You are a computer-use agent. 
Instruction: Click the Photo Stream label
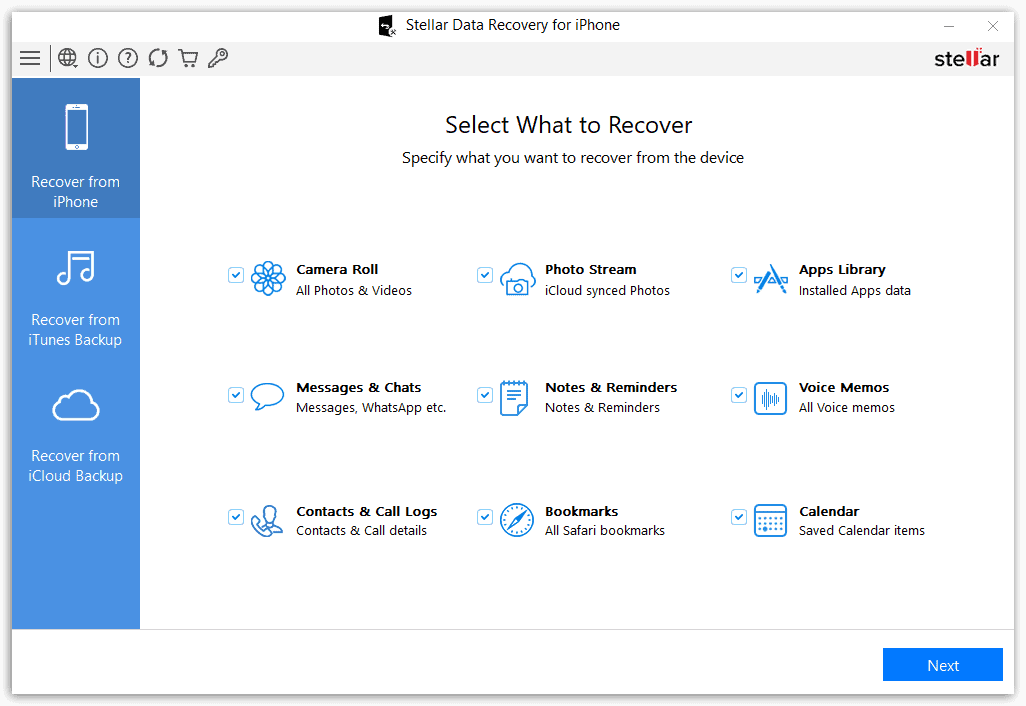(590, 270)
